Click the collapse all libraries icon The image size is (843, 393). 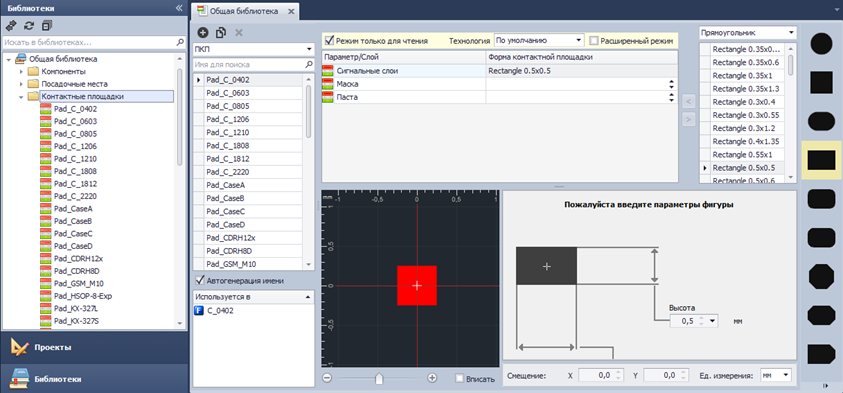[47, 25]
